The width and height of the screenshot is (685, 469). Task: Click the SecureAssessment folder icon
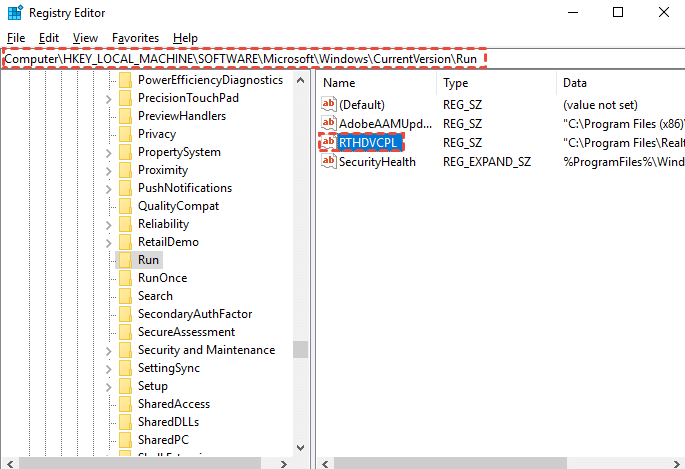(125, 332)
